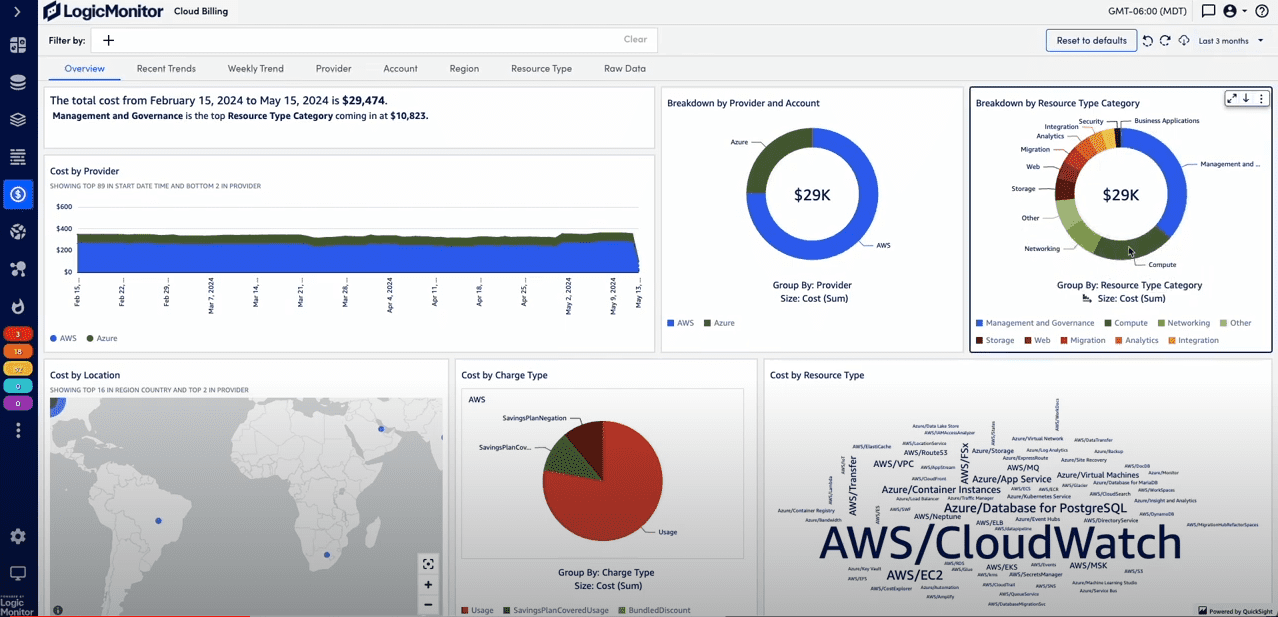Switch to the Provider tab
The height and width of the screenshot is (617, 1278).
point(334,69)
